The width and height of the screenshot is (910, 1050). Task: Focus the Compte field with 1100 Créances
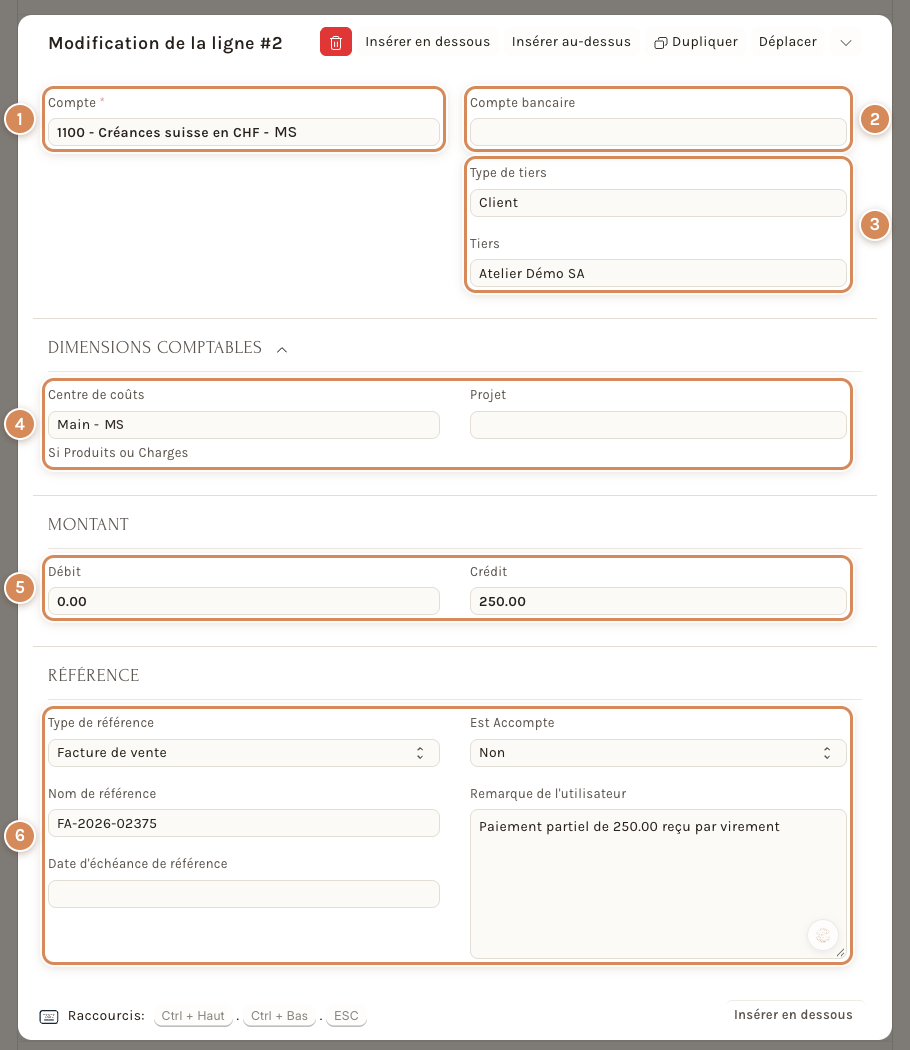pyautogui.click(x=244, y=132)
